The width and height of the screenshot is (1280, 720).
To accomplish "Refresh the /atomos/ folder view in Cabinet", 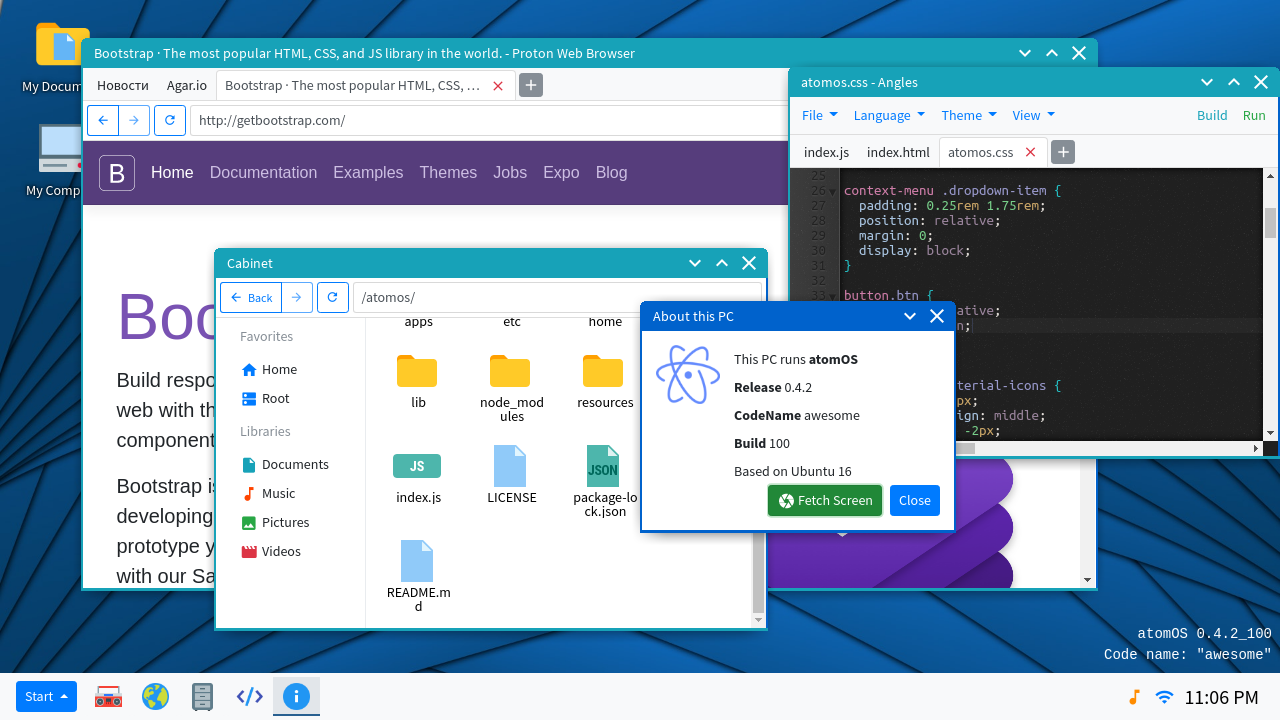I will [x=332, y=297].
